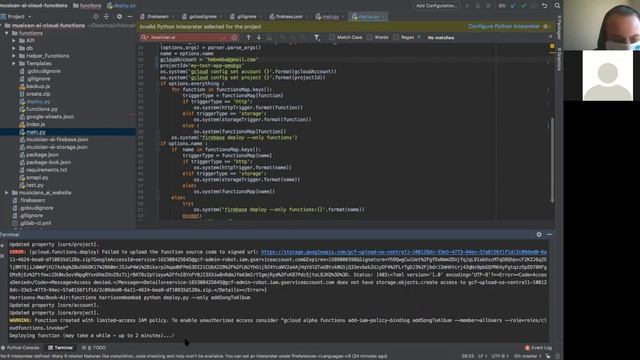Select index.js in project tree
Image resolution: width=640 pixels, height=360 pixels.
point(36,124)
